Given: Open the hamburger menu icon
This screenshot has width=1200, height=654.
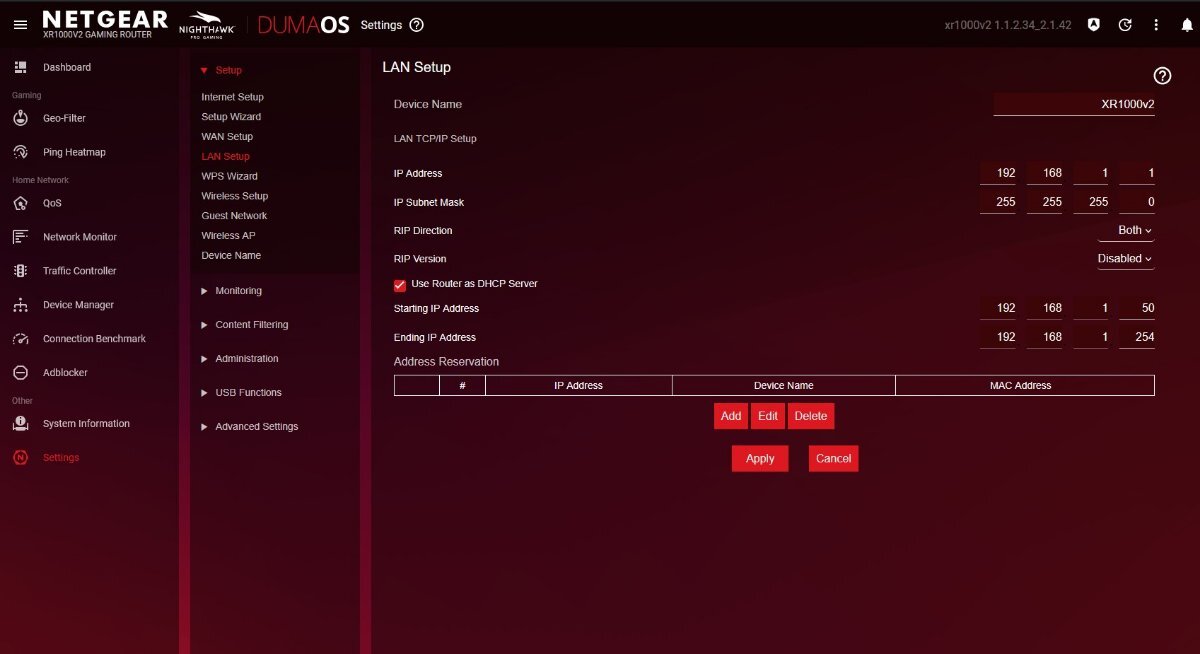Looking at the screenshot, I should coord(20,24).
